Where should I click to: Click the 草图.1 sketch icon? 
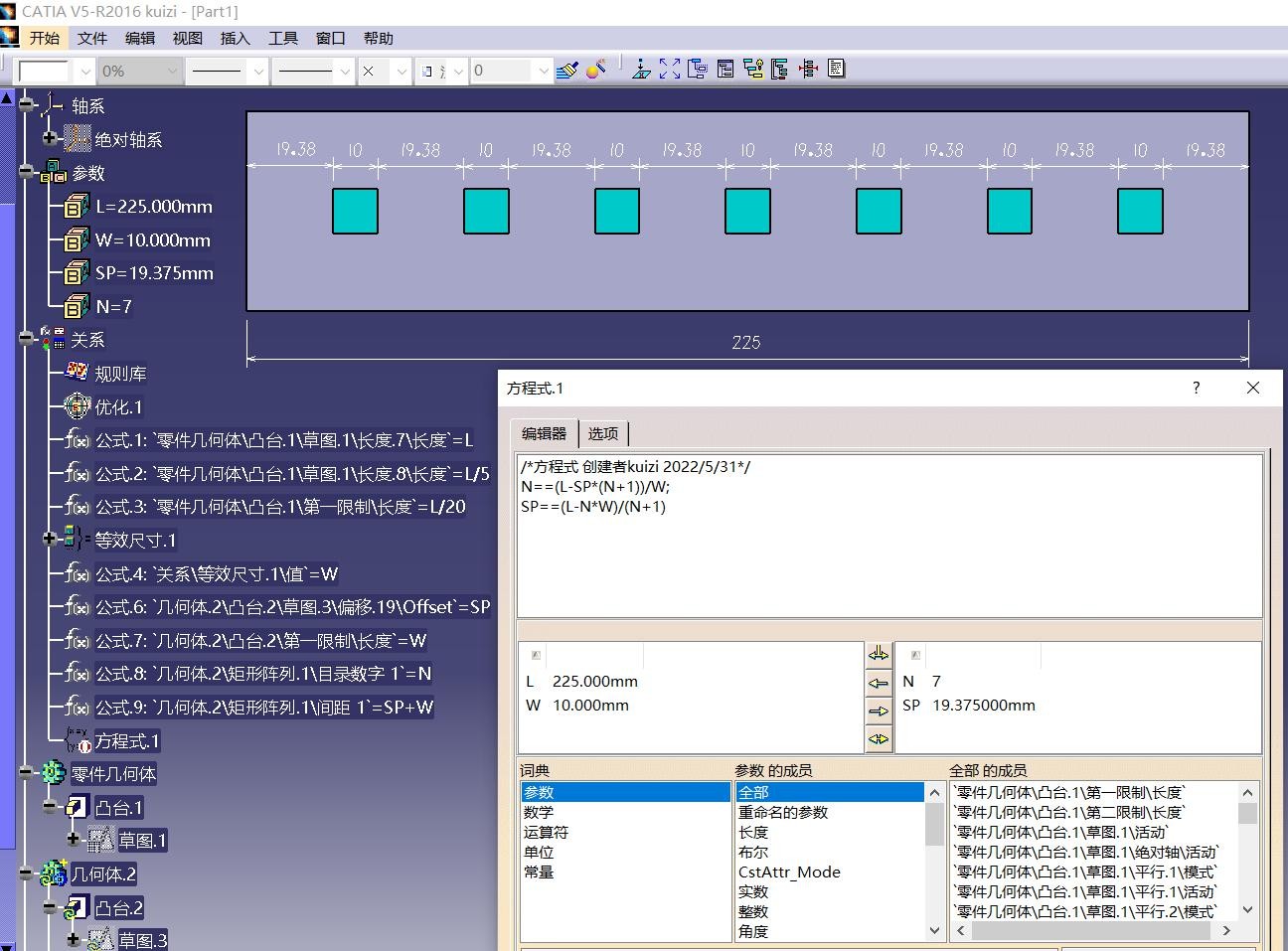pyautogui.click(x=101, y=841)
